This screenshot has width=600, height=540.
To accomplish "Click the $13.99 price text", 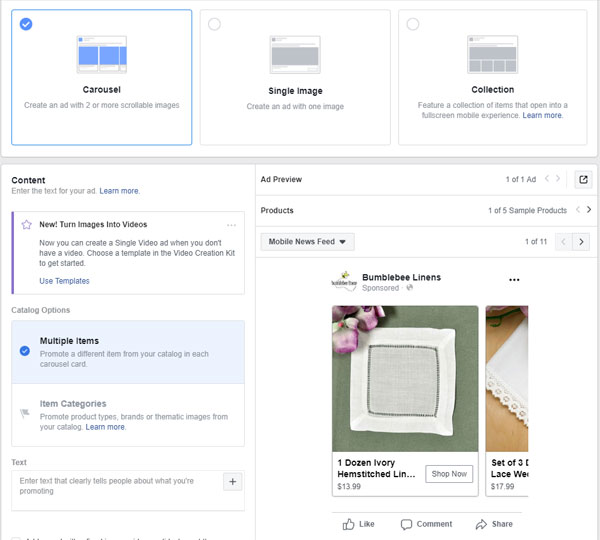I will (349, 486).
